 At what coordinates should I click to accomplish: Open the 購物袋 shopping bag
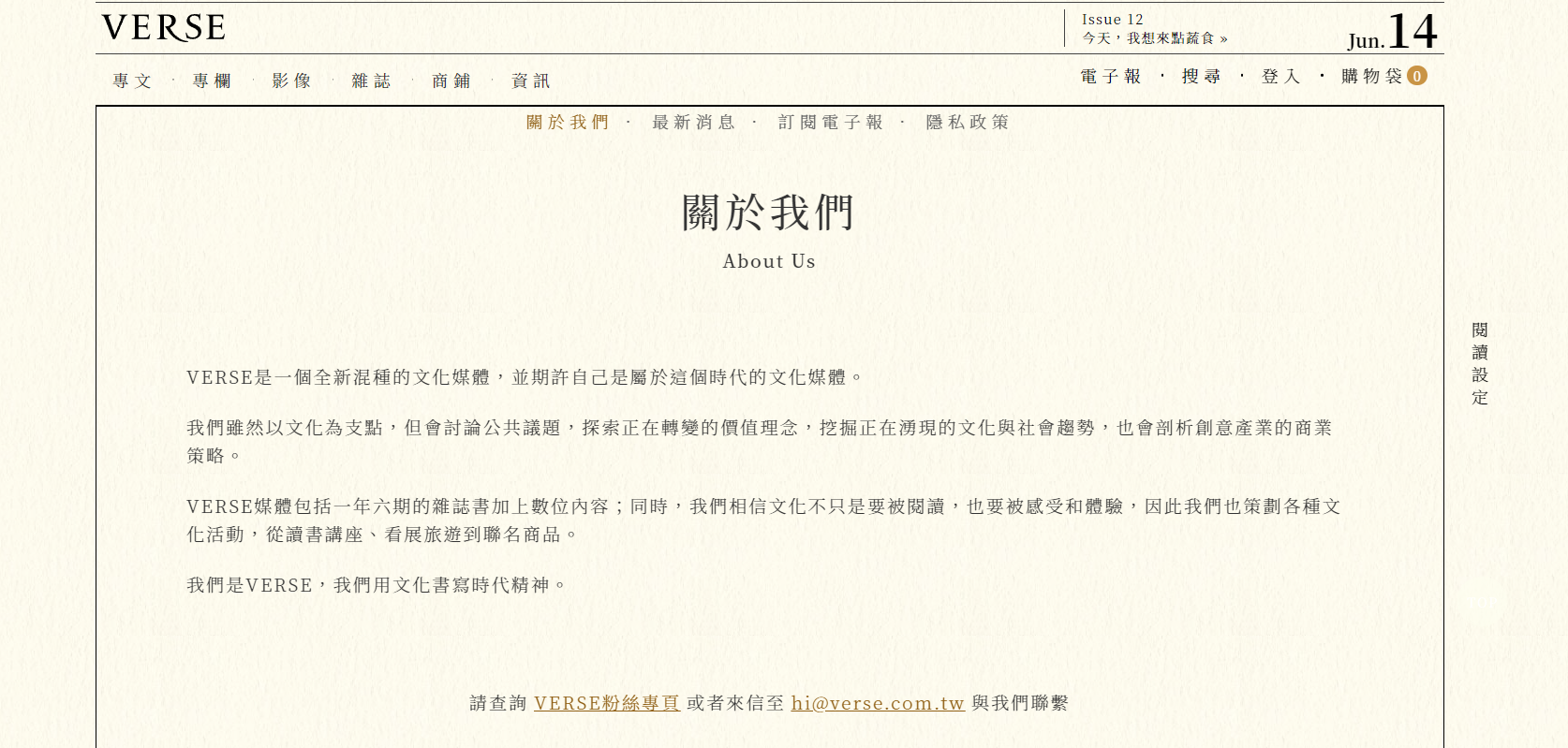1372,77
